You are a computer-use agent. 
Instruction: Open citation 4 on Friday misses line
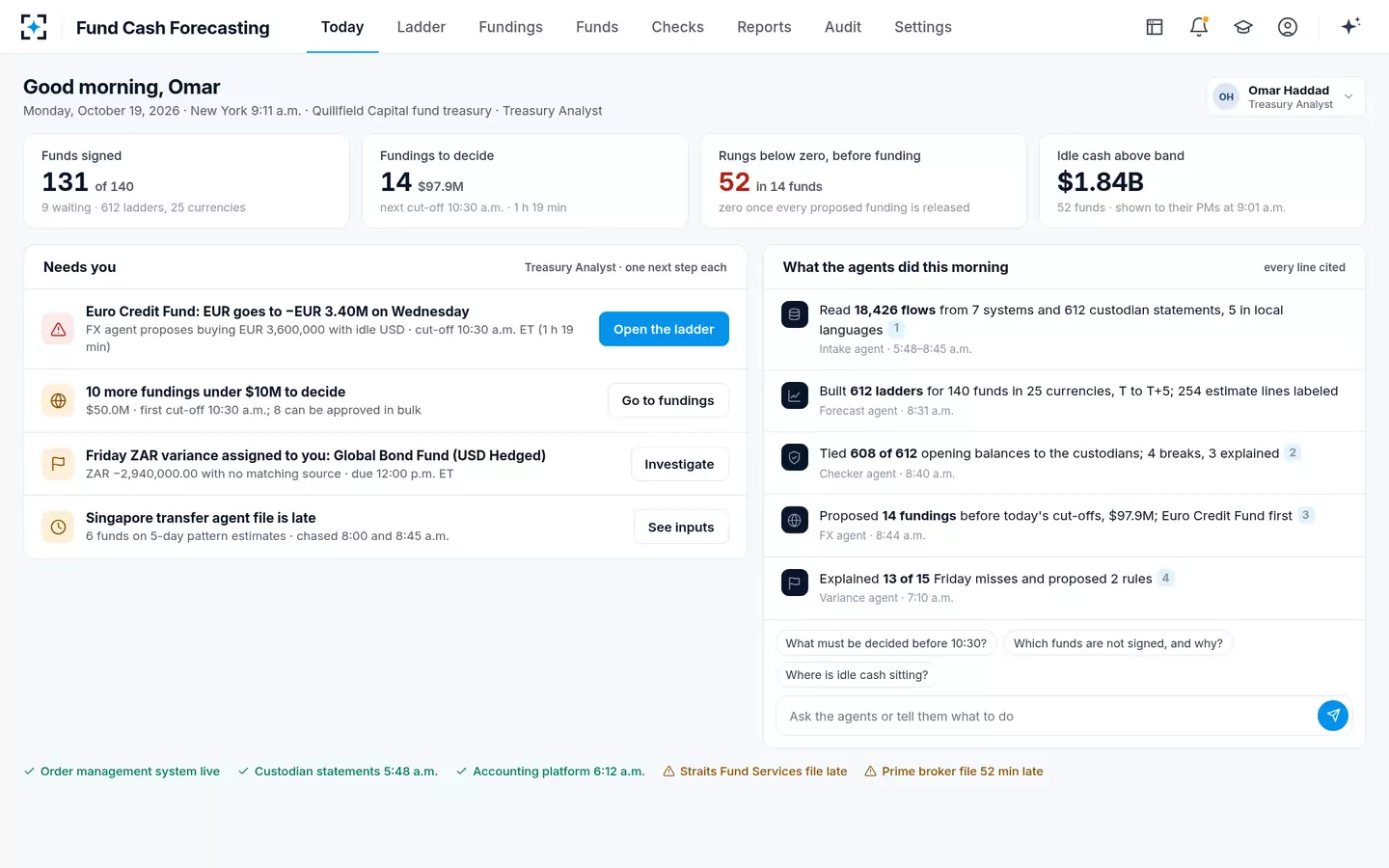pyautogui.click(x=1166, y=578)
